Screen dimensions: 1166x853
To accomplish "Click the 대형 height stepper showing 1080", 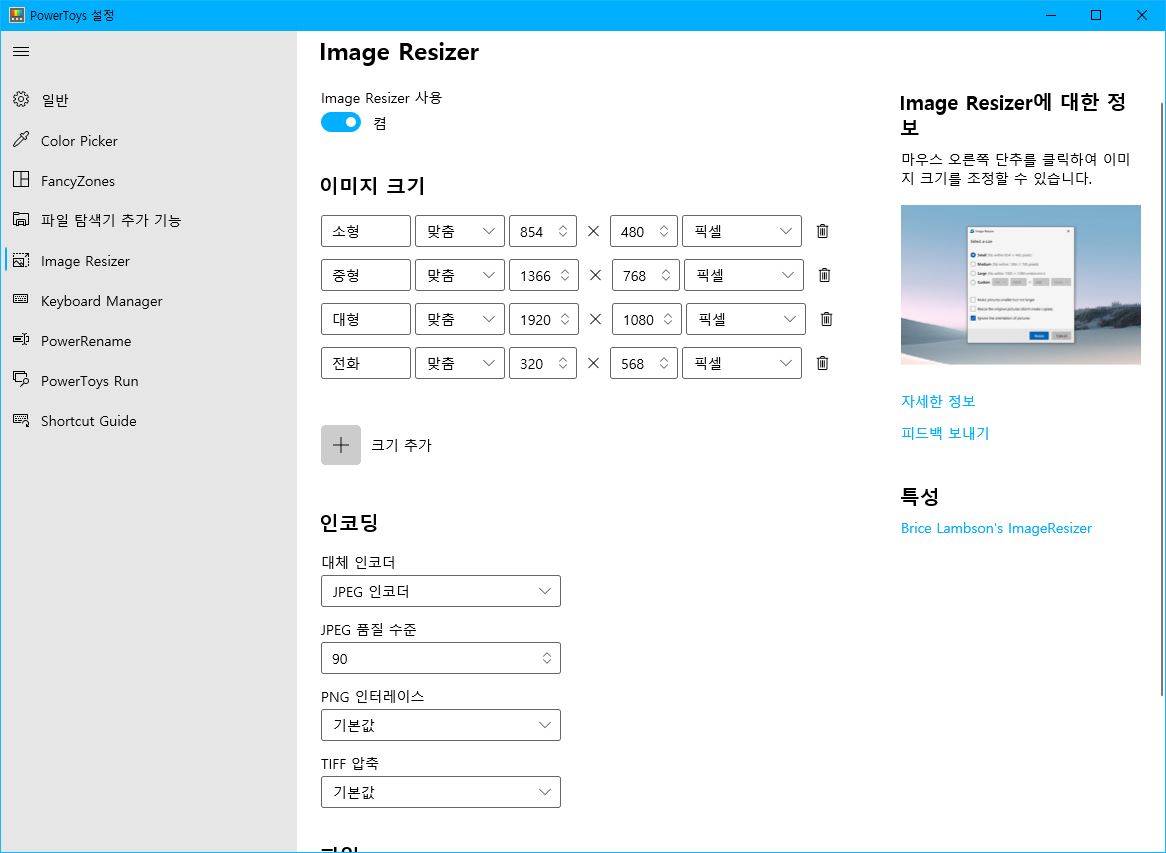I will pos(647,319).
